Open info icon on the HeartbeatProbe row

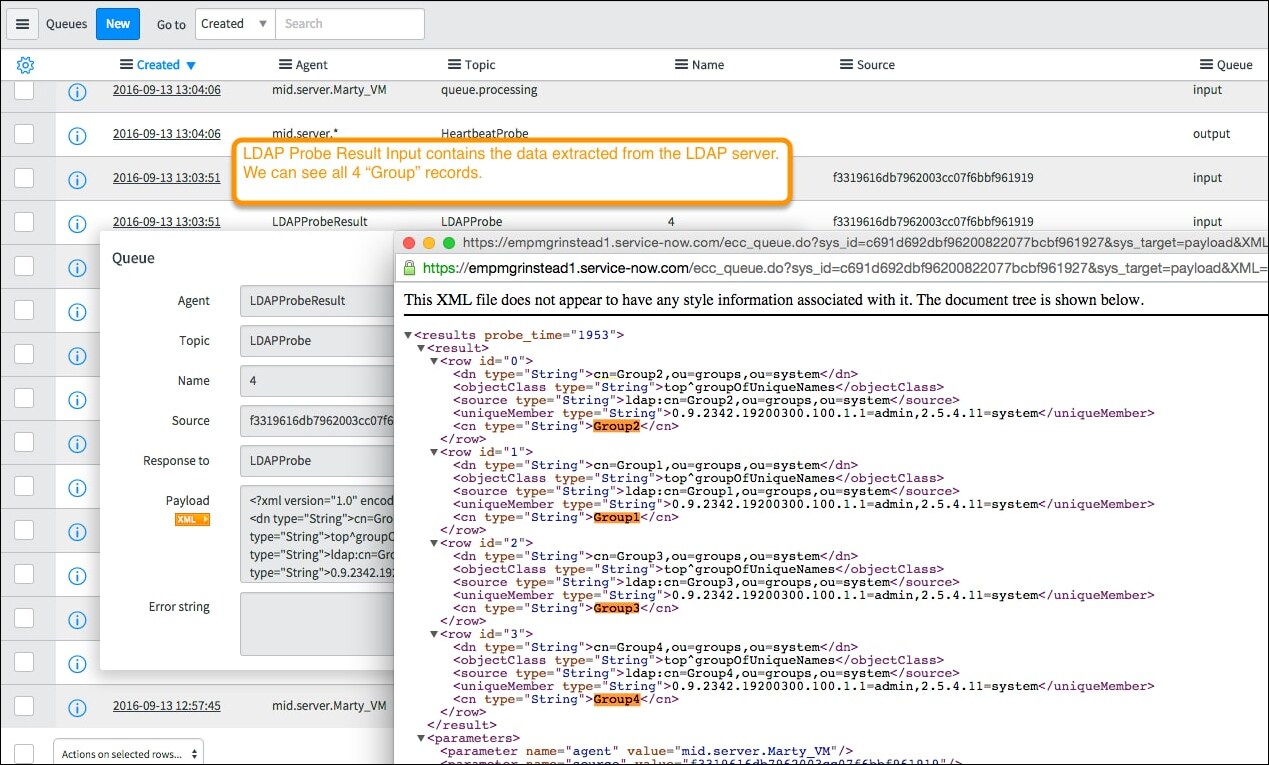78,134
